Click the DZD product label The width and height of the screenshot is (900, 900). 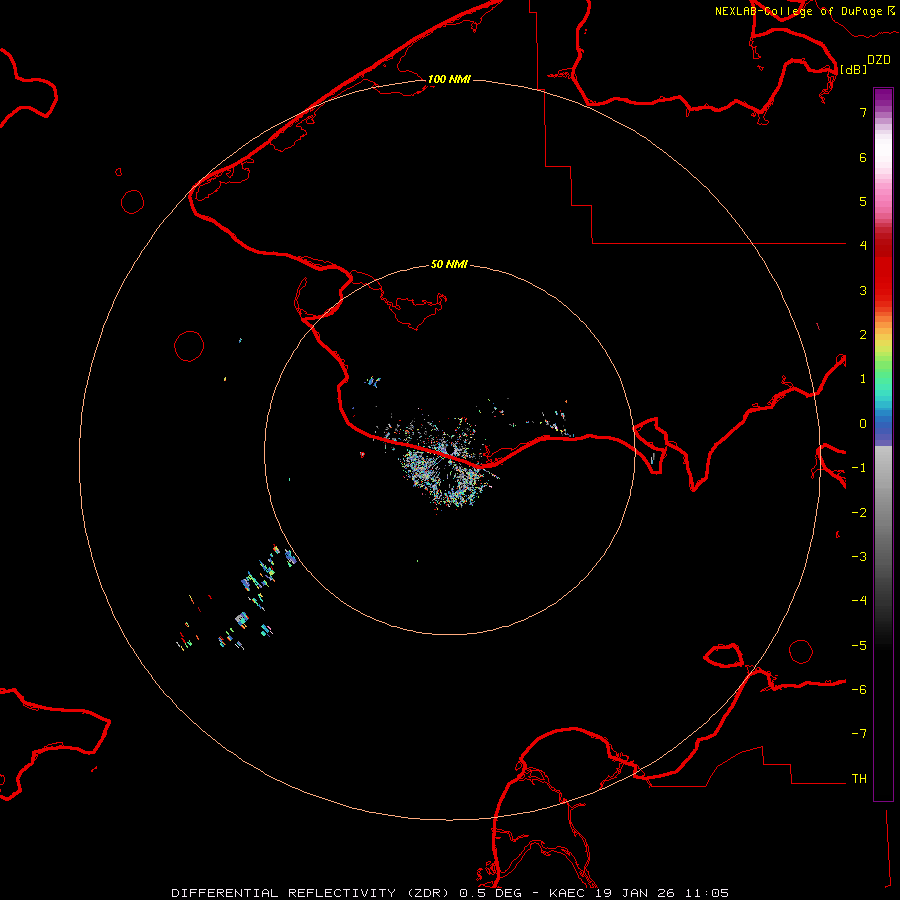pos(878,60)
